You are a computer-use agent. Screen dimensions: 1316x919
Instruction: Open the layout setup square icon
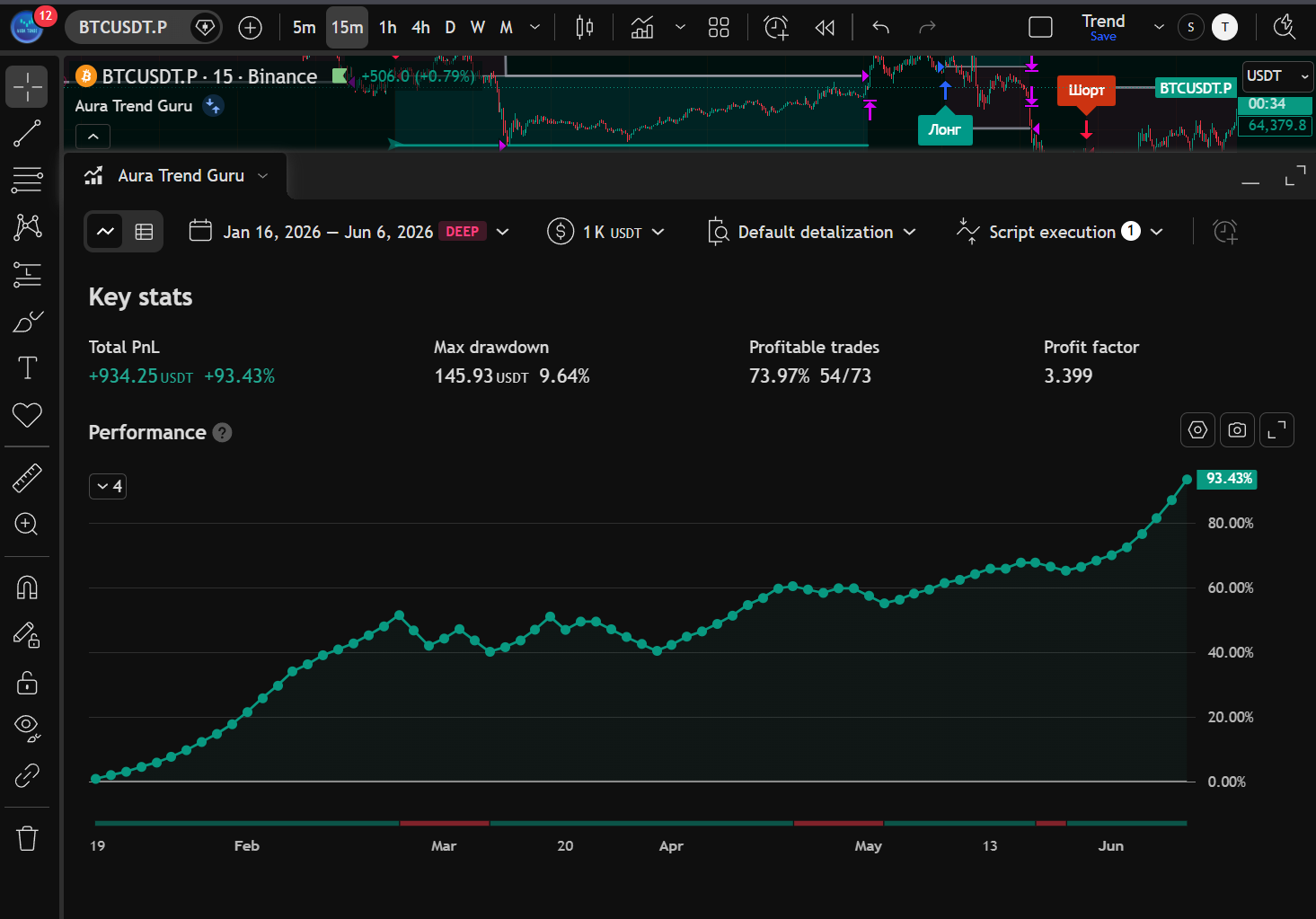click(1040, 28)
